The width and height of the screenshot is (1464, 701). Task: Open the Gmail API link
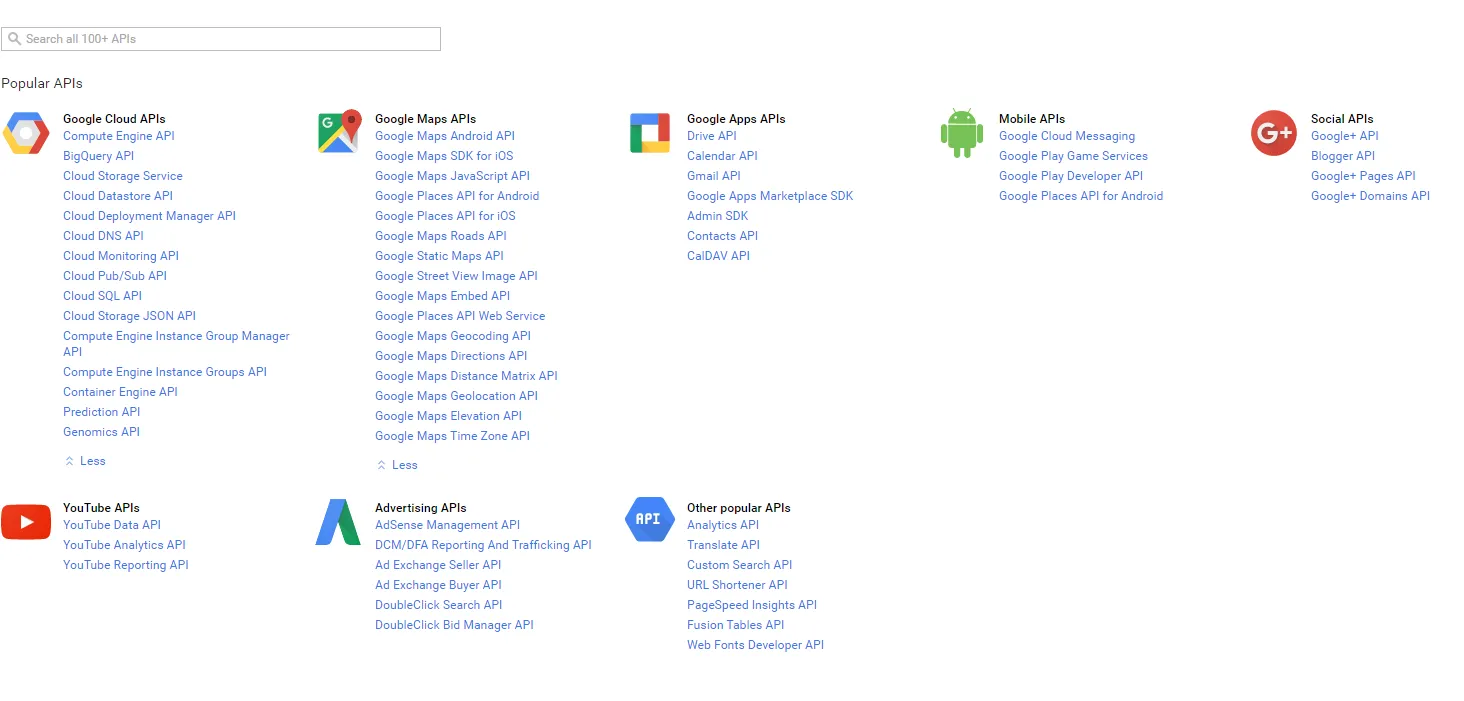(x=713, y=176)
